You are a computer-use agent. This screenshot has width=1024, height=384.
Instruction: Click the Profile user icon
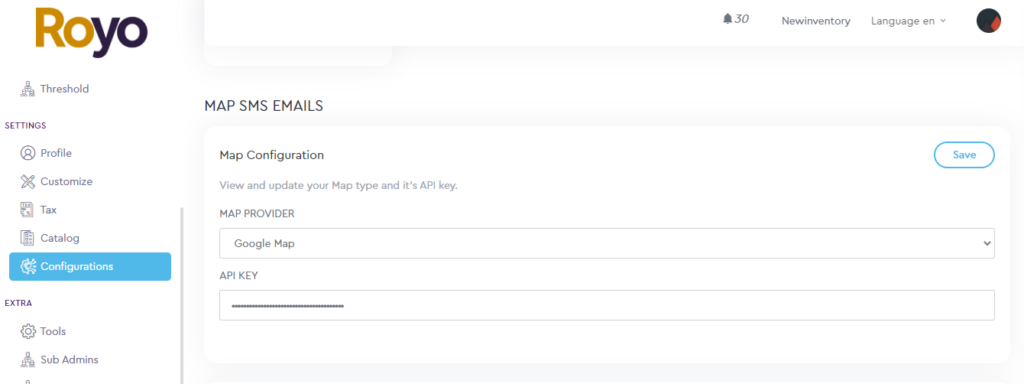[27, 153]
